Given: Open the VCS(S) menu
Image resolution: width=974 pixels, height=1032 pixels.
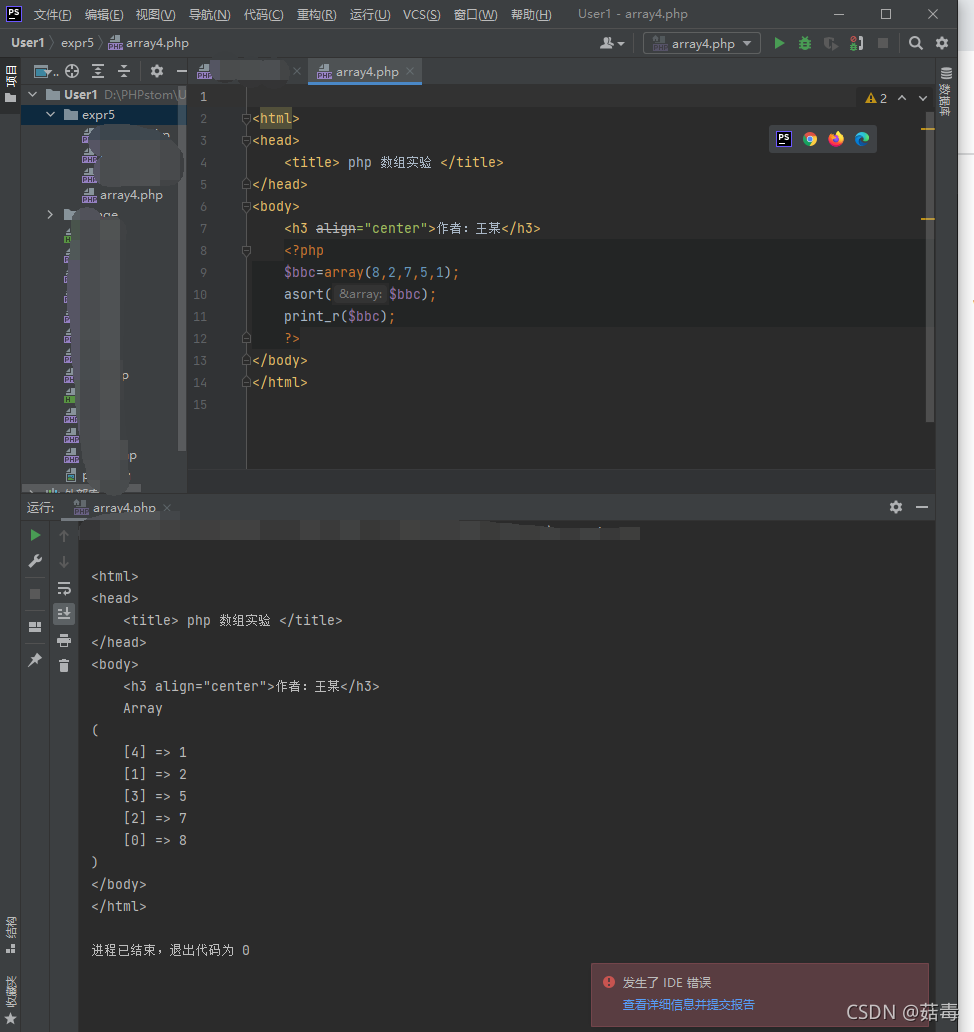Looking at the screenshot, I should click(x=422, y=14).
